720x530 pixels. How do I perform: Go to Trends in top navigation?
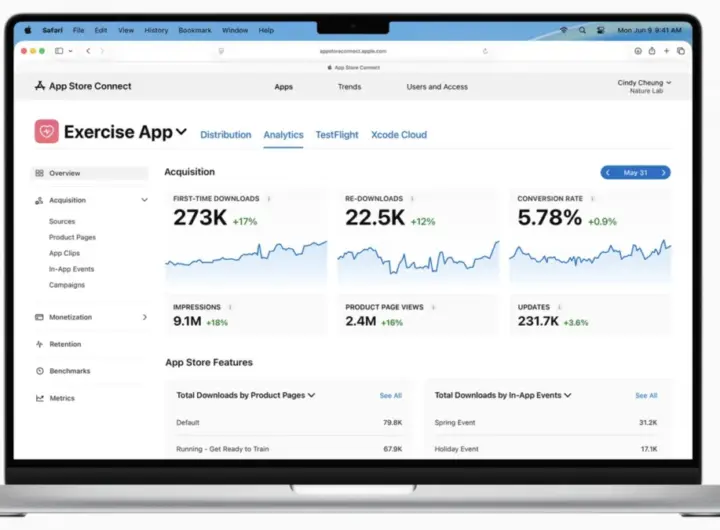pos(349,87)
